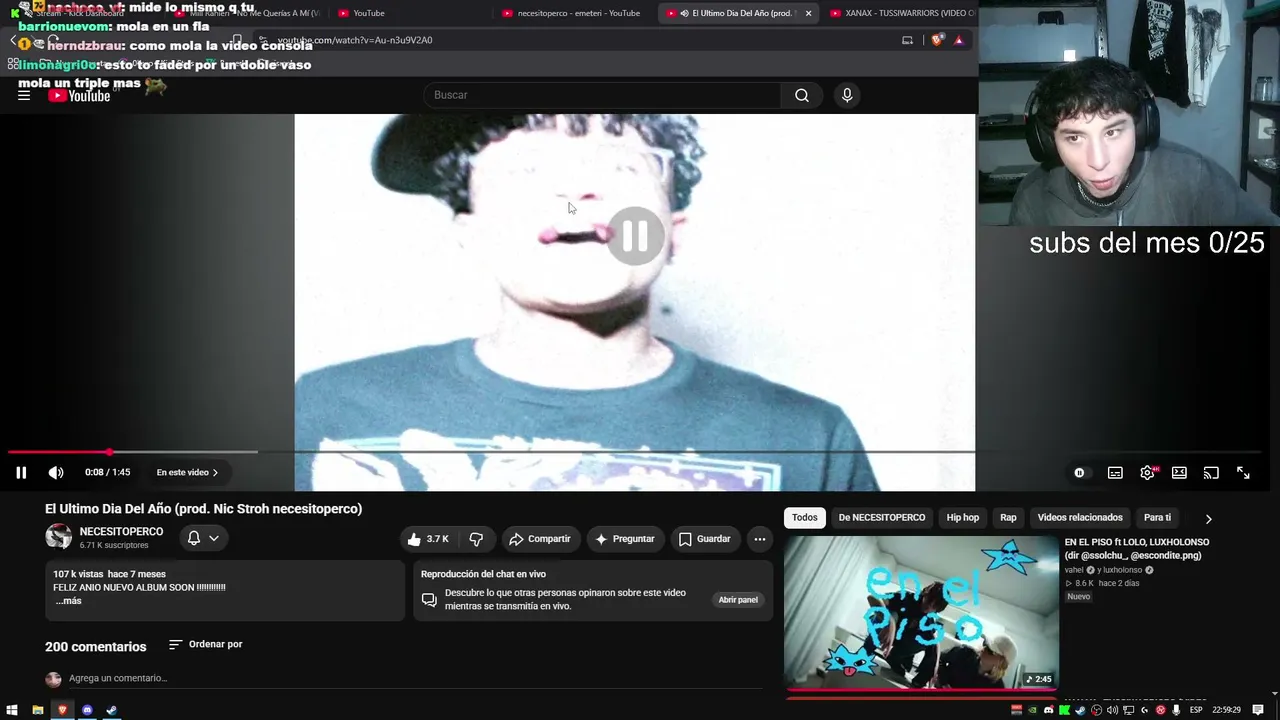Open the 'Stream - Kick Dashboard' browser tab

pyautogui.click(x=82, y=13)
